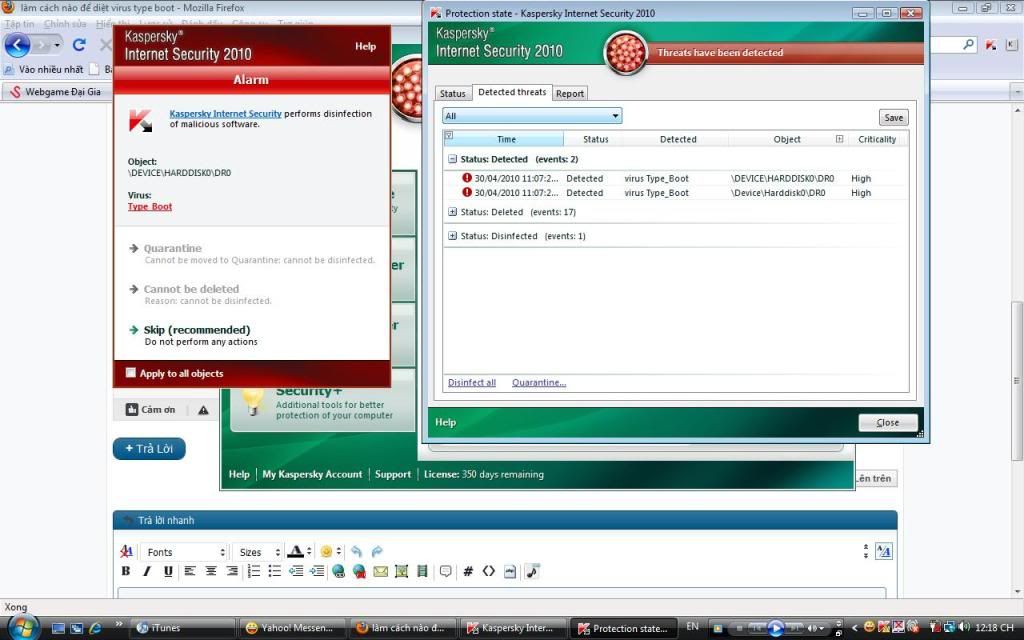Open the Report tab
Screen dimensions: 1024x640
click(x=569, y=93)
